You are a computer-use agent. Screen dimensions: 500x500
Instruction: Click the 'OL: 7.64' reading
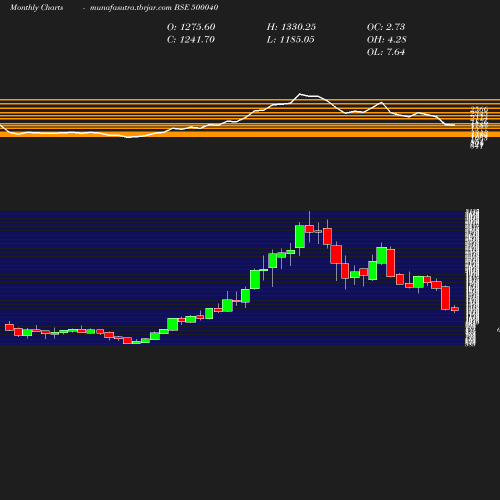[386, 52]
